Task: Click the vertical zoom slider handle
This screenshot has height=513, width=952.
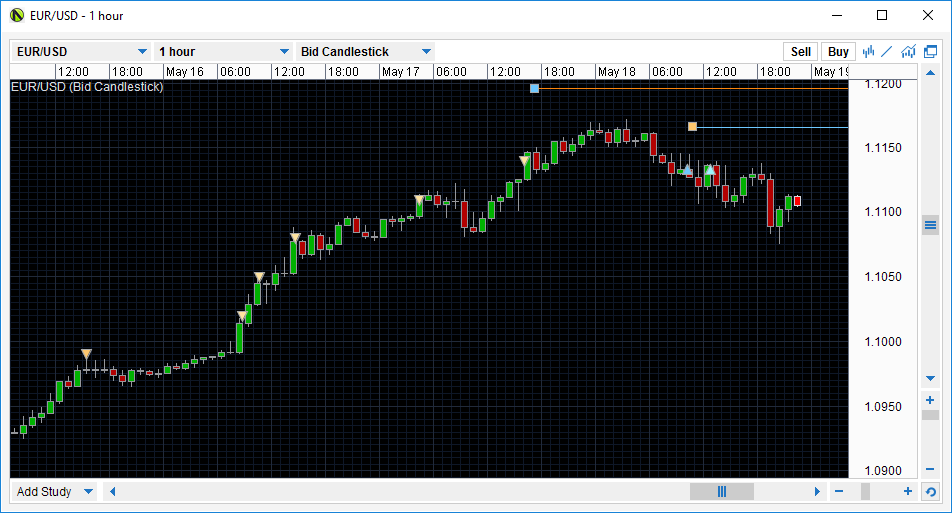Action: coord(930,415)
